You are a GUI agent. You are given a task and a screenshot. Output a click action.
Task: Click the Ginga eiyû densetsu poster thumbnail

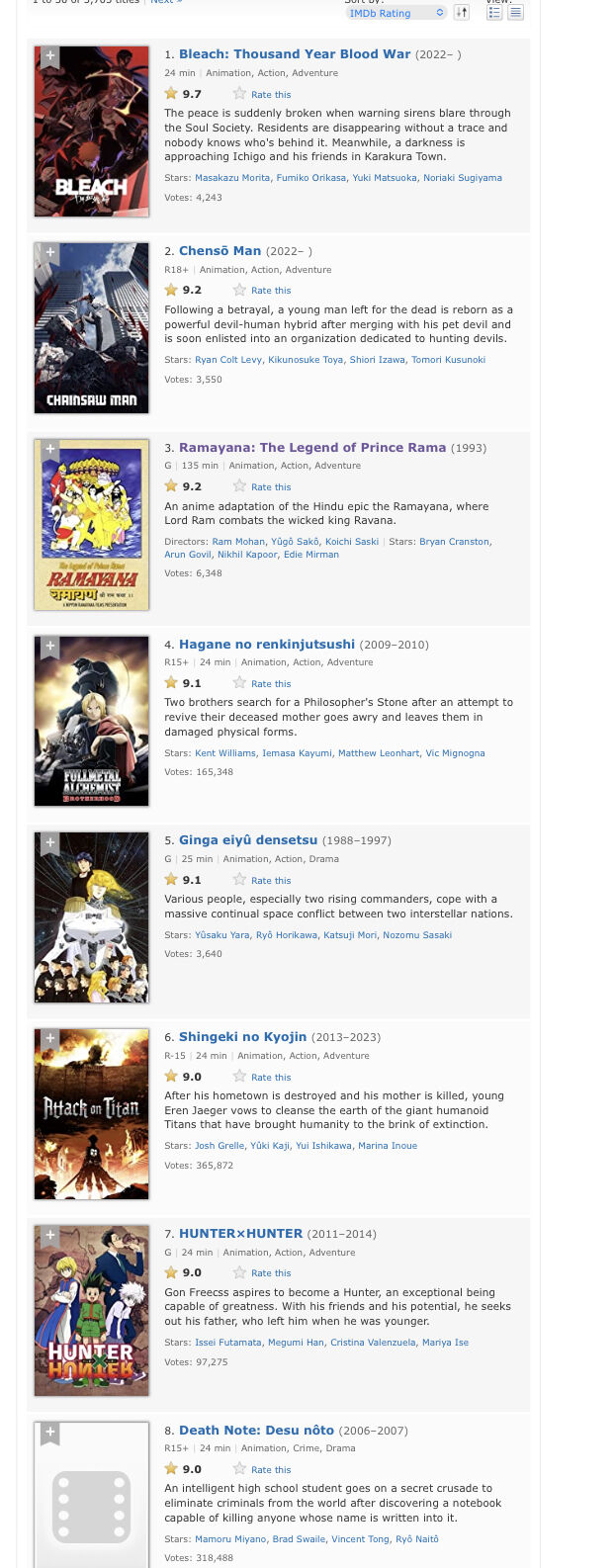(x=92, y=917)
